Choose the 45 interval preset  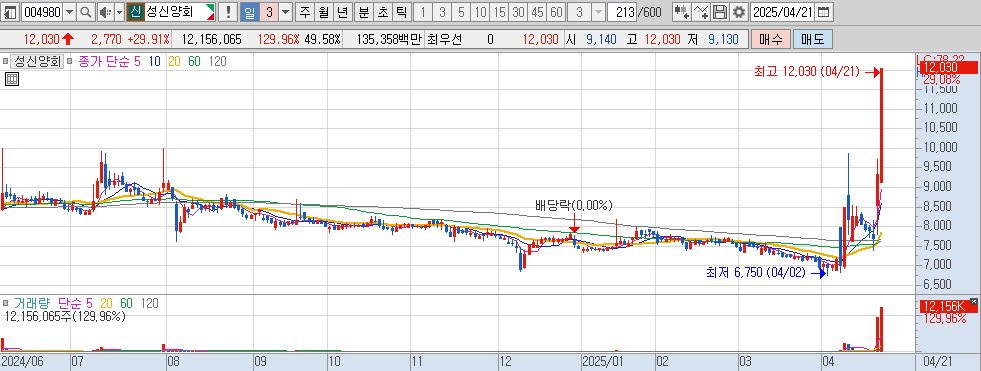point(537,12)
